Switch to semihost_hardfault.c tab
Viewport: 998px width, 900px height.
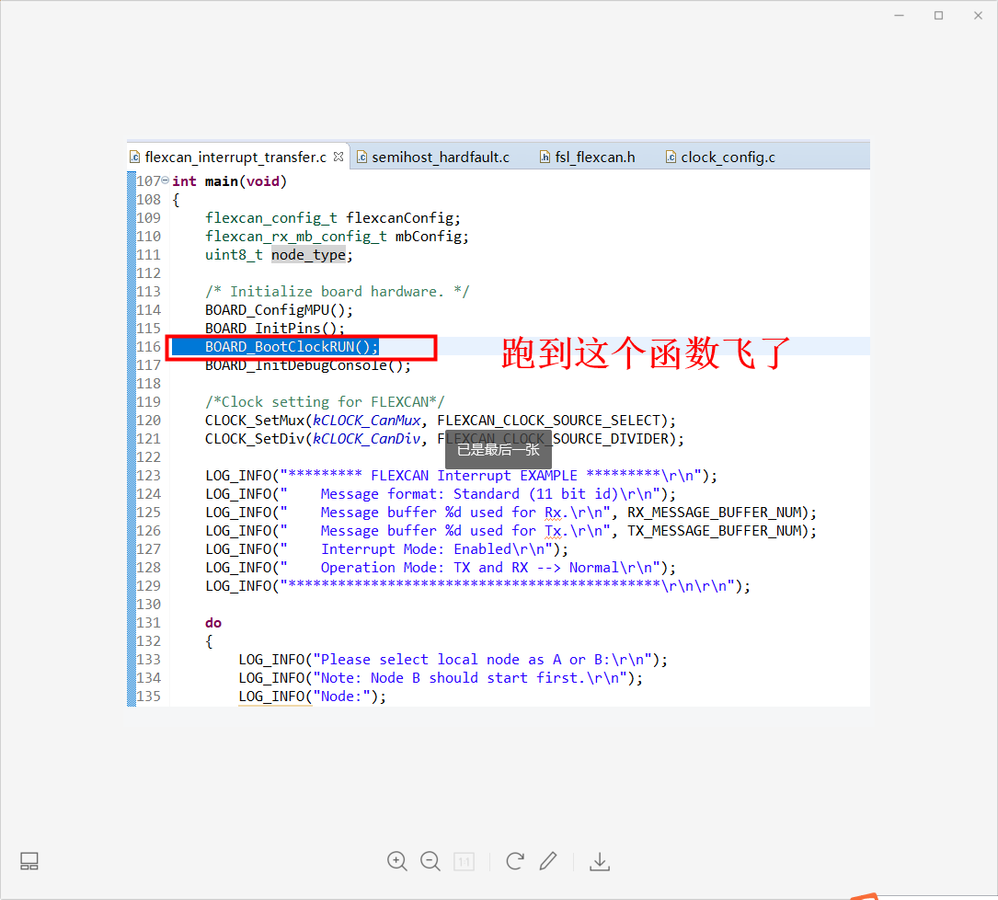click(440, 157)
